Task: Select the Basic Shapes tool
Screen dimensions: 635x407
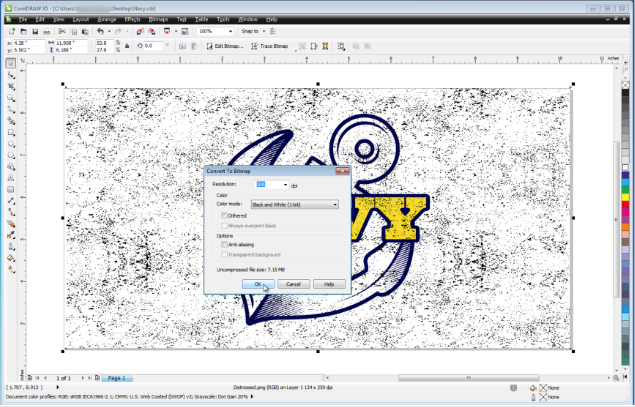Action: [x=11, y=167]
